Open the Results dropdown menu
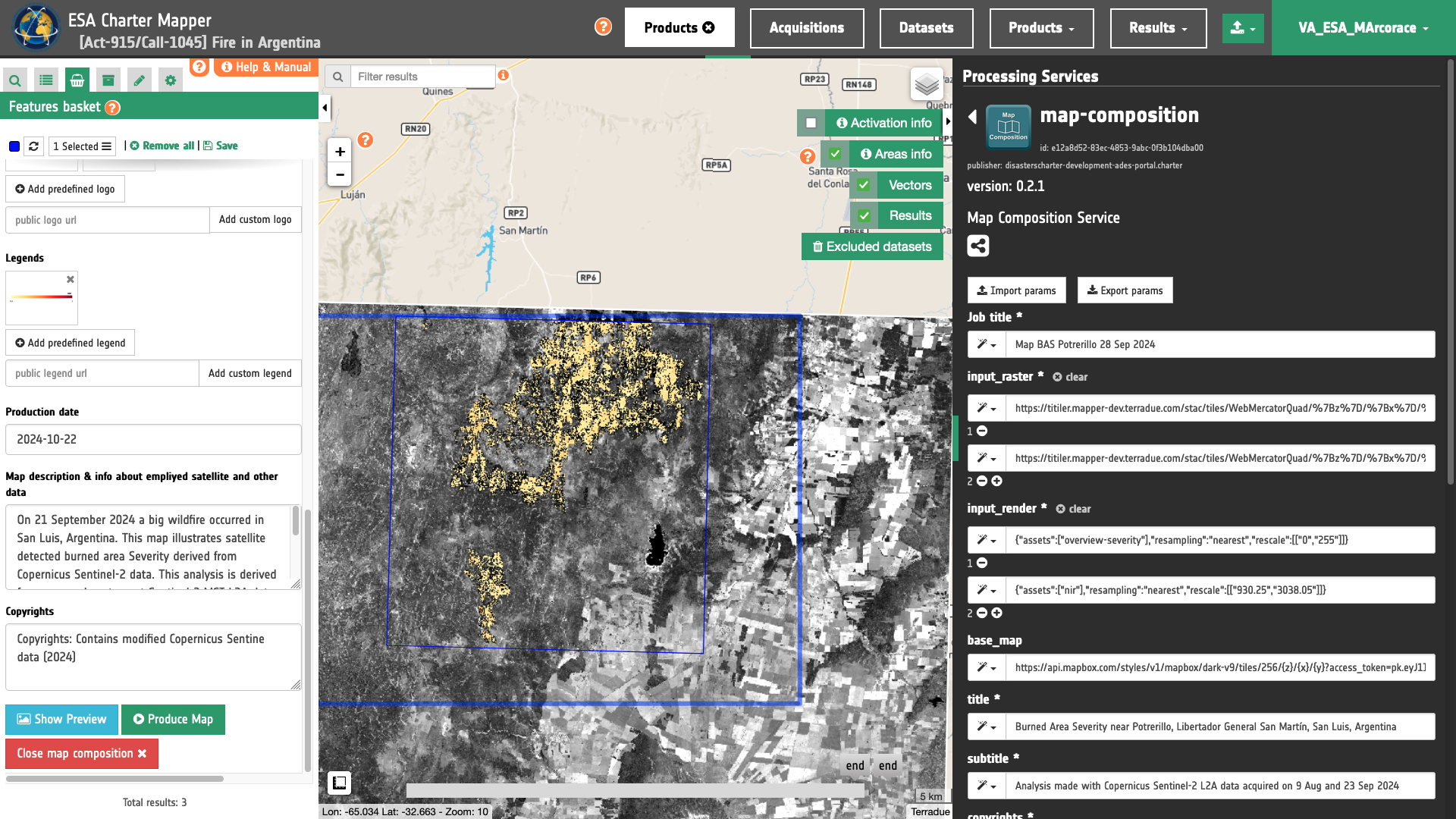Image resolution: width=1456 pixels, height=819 pixels. pos(1158,28)
